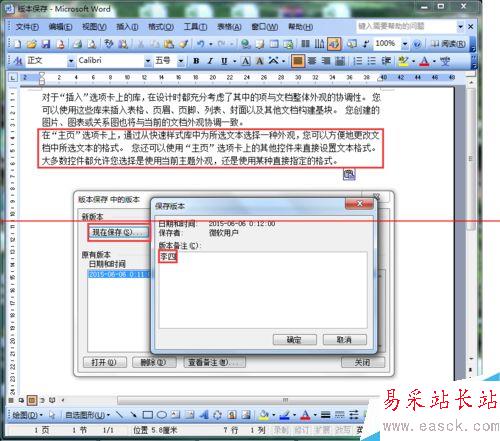The image size is (500, 441).
Task: Click the 关闭 button in versions dialog
Action: [363, 362]
